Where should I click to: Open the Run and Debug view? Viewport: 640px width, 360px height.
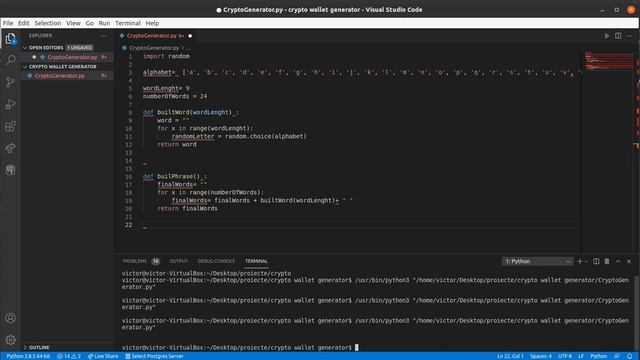(11, 104)
